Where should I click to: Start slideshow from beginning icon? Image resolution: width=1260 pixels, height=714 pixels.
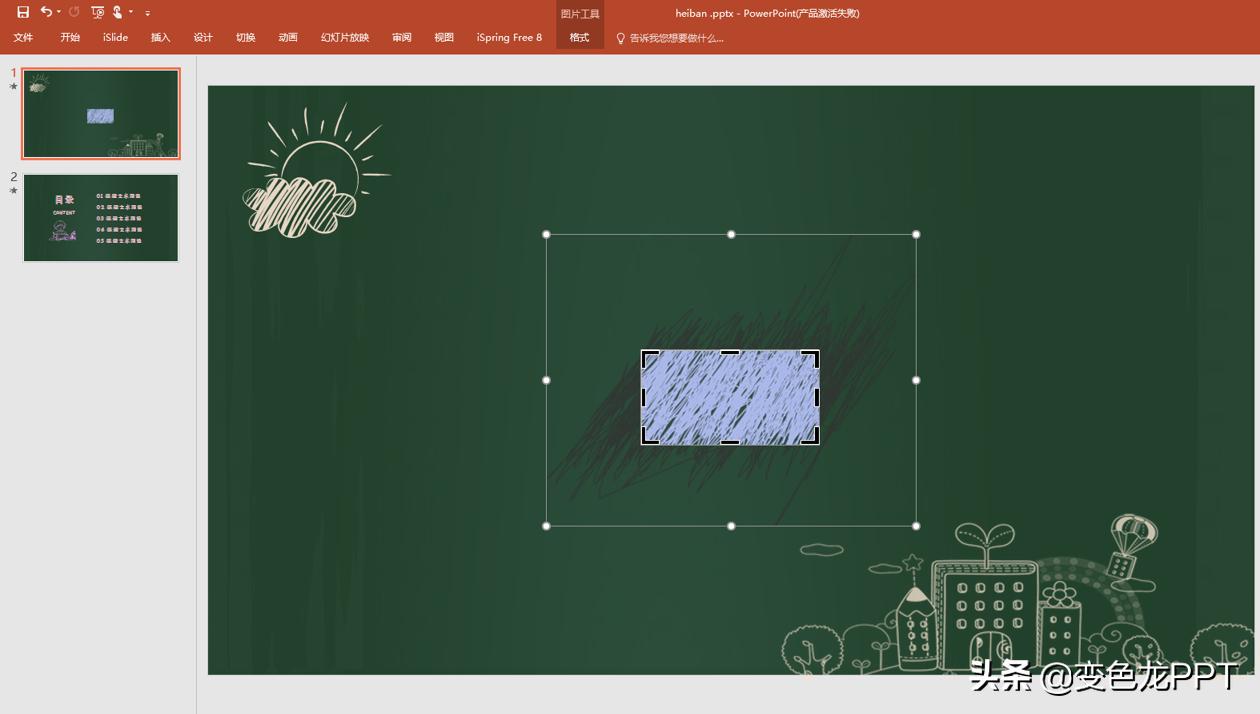click(97, 12)
